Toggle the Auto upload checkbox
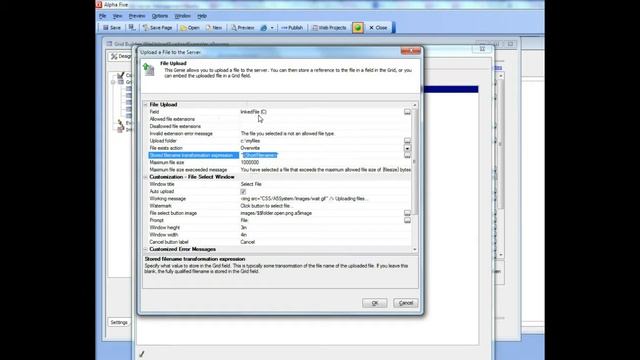The image size is (640, 360). click(x=243, y=191)
